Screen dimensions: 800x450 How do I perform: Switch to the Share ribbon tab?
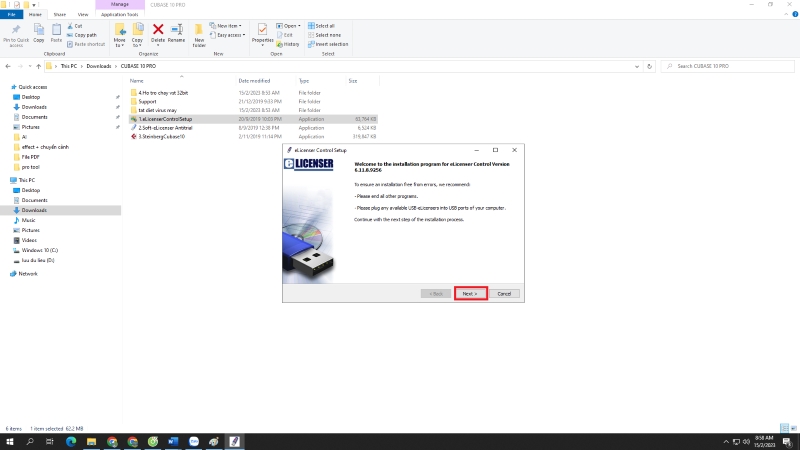(x=60, y=14)
